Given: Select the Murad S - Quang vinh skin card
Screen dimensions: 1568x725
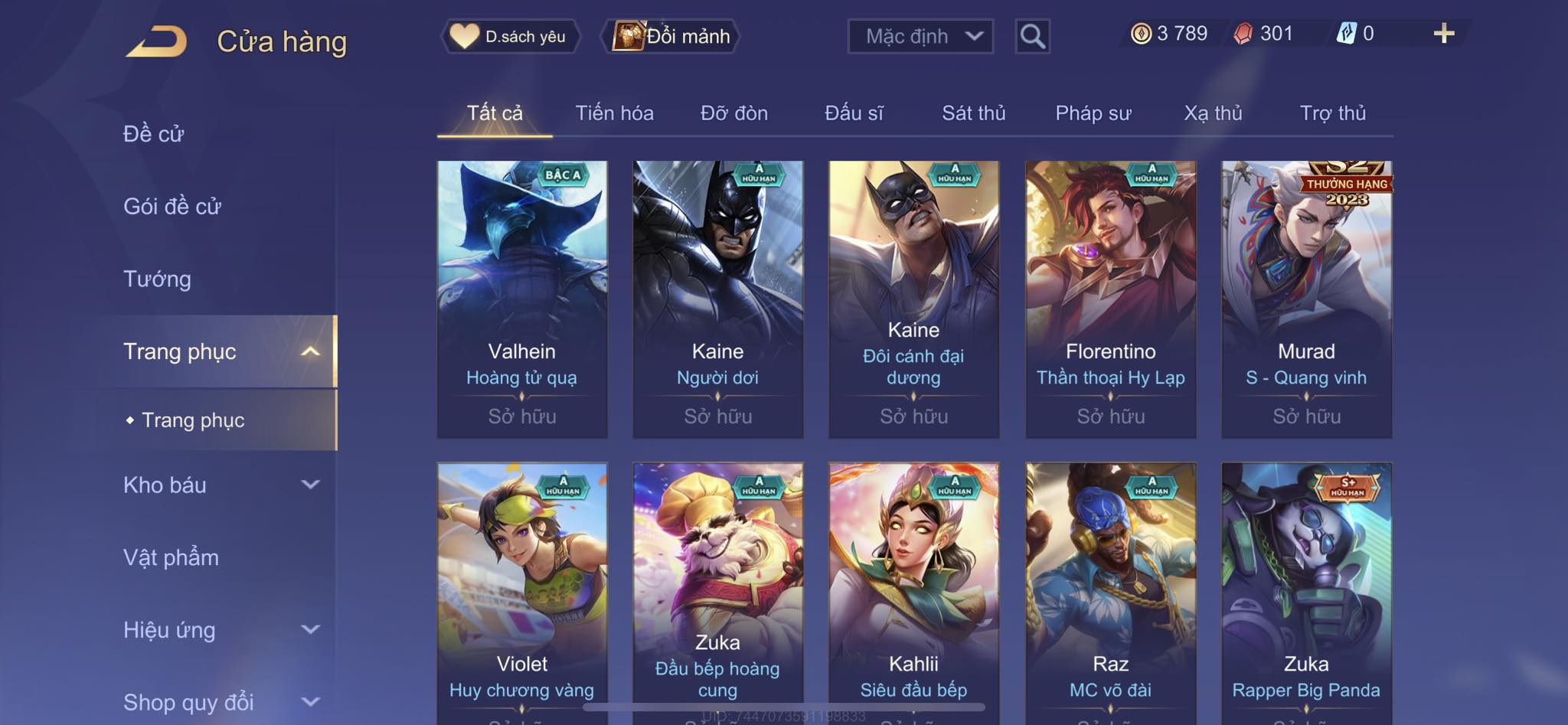Looking at the screenshot, I should tap(1306, 299).
